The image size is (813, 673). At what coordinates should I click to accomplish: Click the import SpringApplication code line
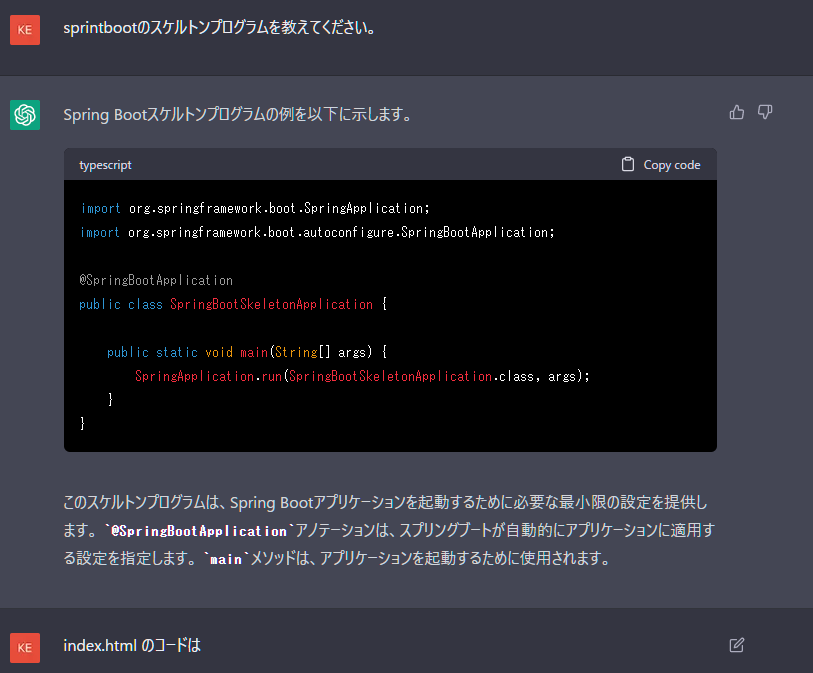[254, 208]
